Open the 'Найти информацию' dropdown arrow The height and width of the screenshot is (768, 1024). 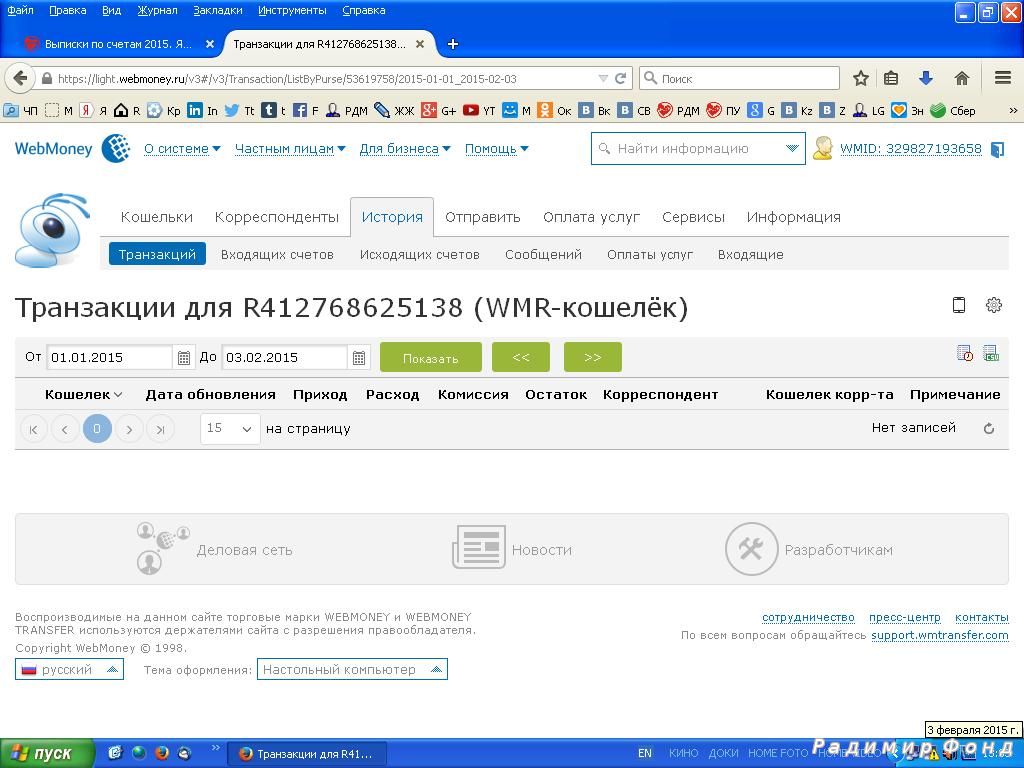click(792, 148)
